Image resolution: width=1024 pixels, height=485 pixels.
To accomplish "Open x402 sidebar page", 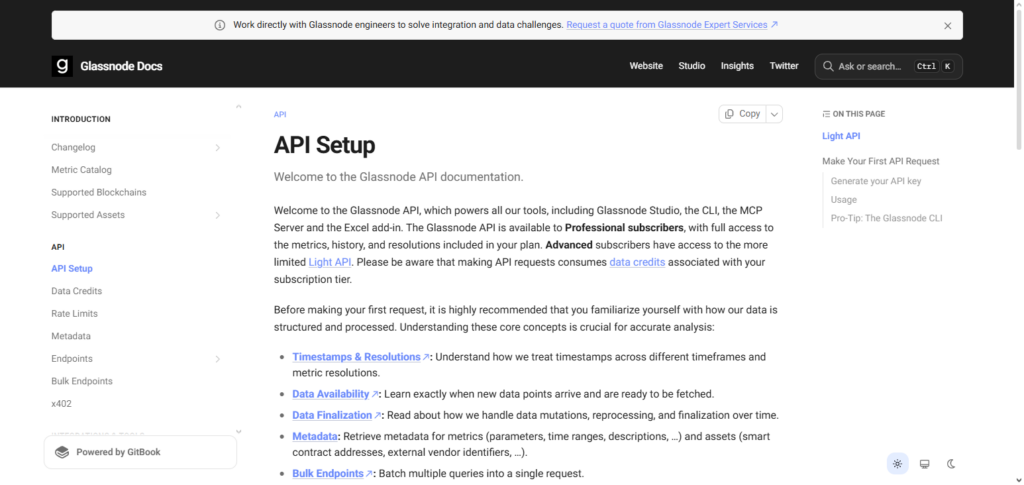I will (x=61, y=403).
